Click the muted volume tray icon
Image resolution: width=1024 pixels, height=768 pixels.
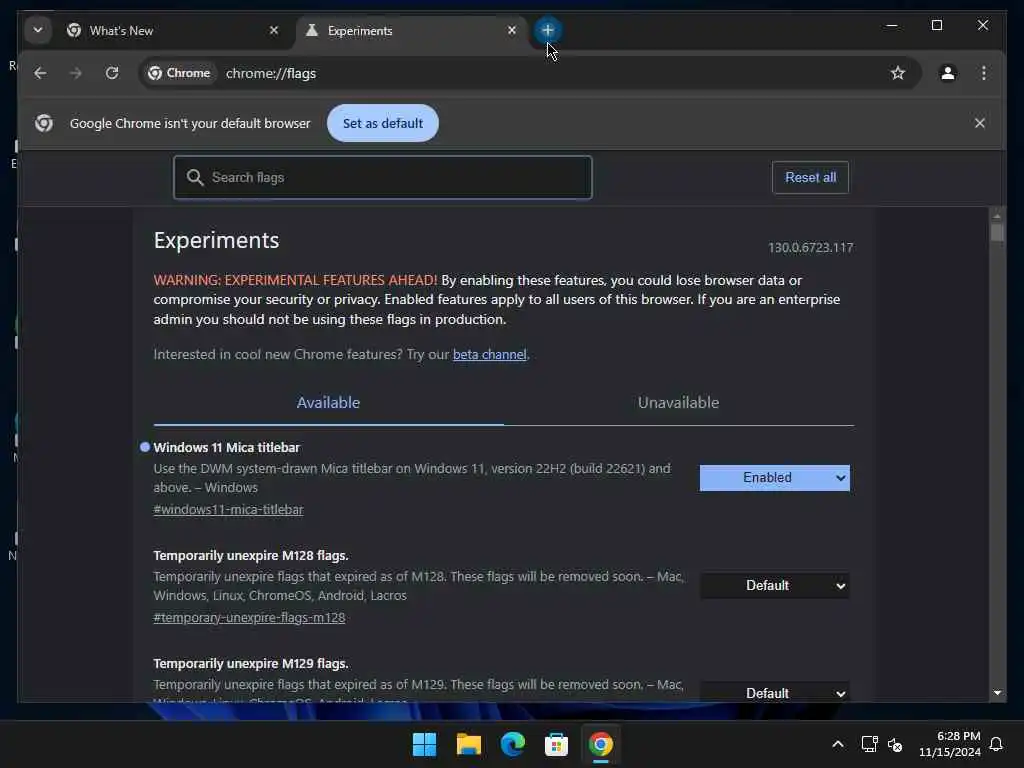tap(895, 744)
